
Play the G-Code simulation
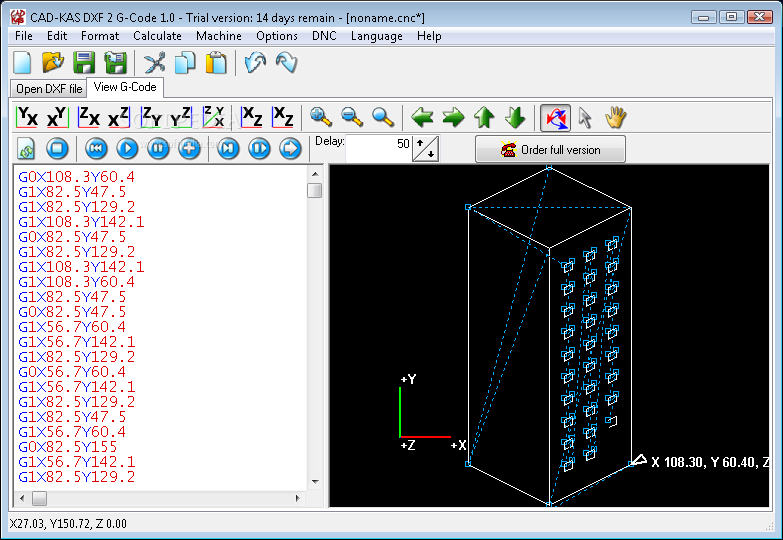(x=127, y=148)
